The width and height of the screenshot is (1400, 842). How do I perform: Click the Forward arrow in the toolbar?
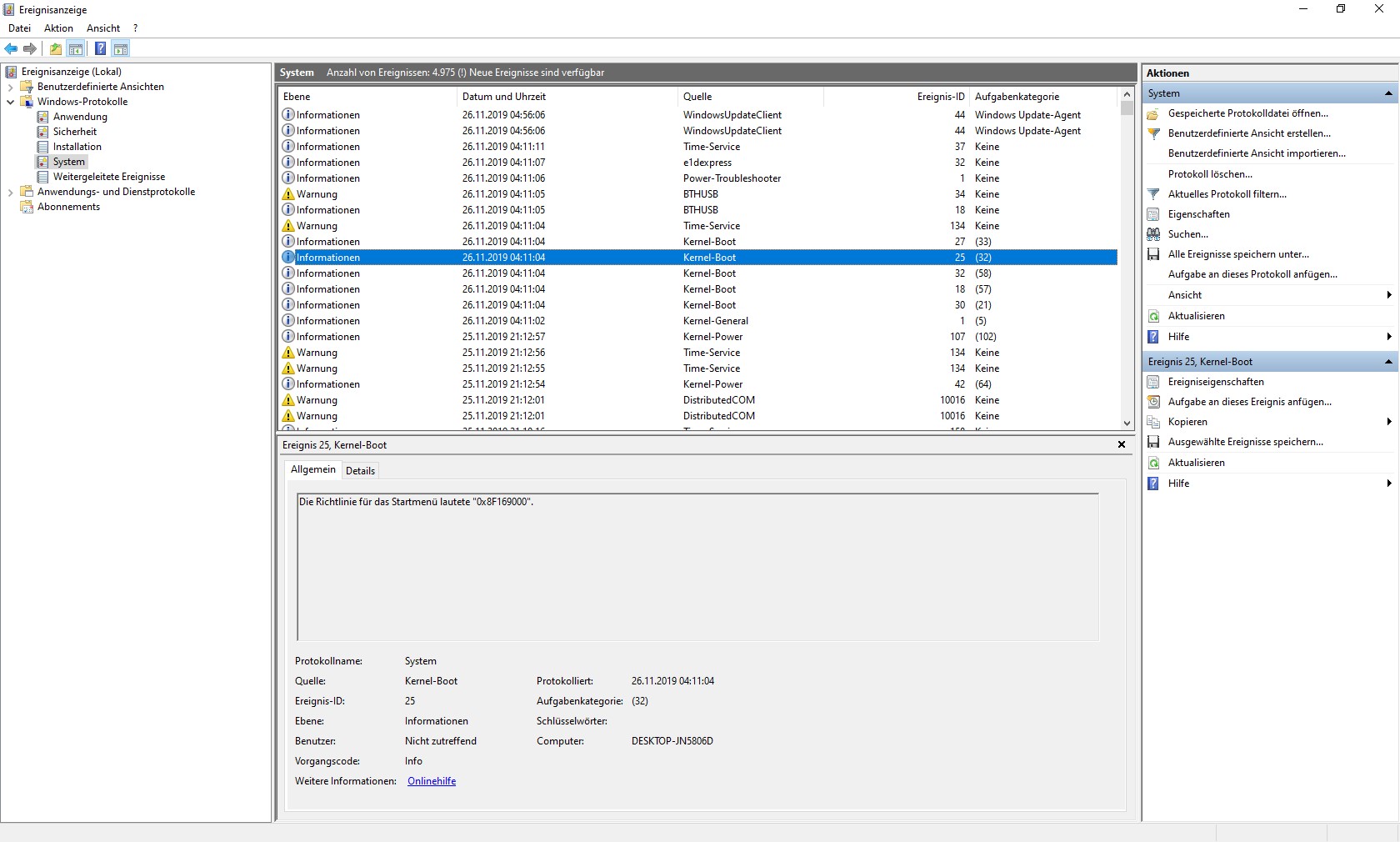tap(30, 48)
